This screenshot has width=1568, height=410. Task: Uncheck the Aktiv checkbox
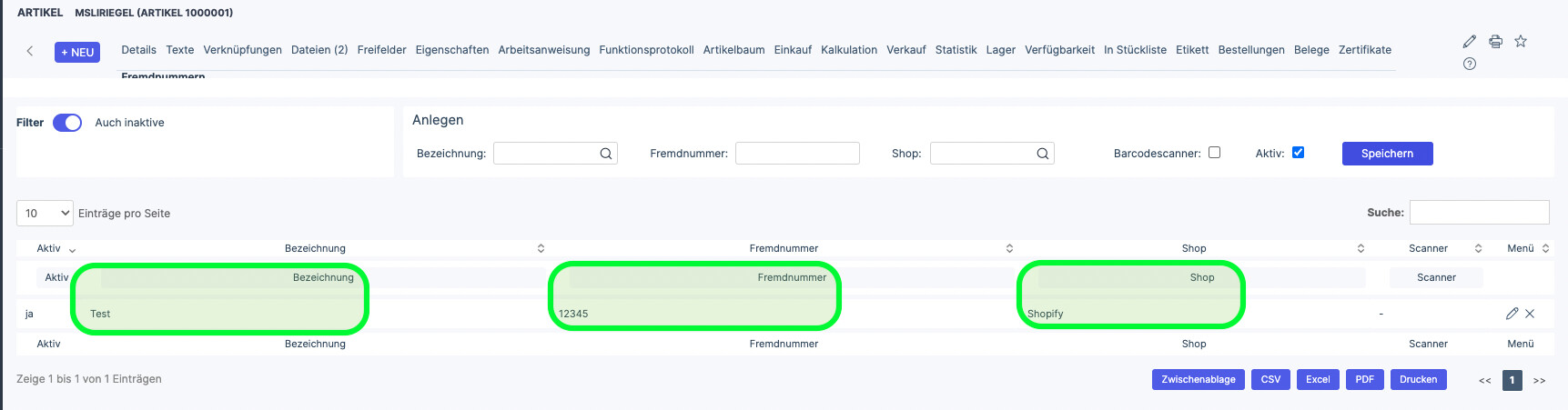[x=1298, y=153]
